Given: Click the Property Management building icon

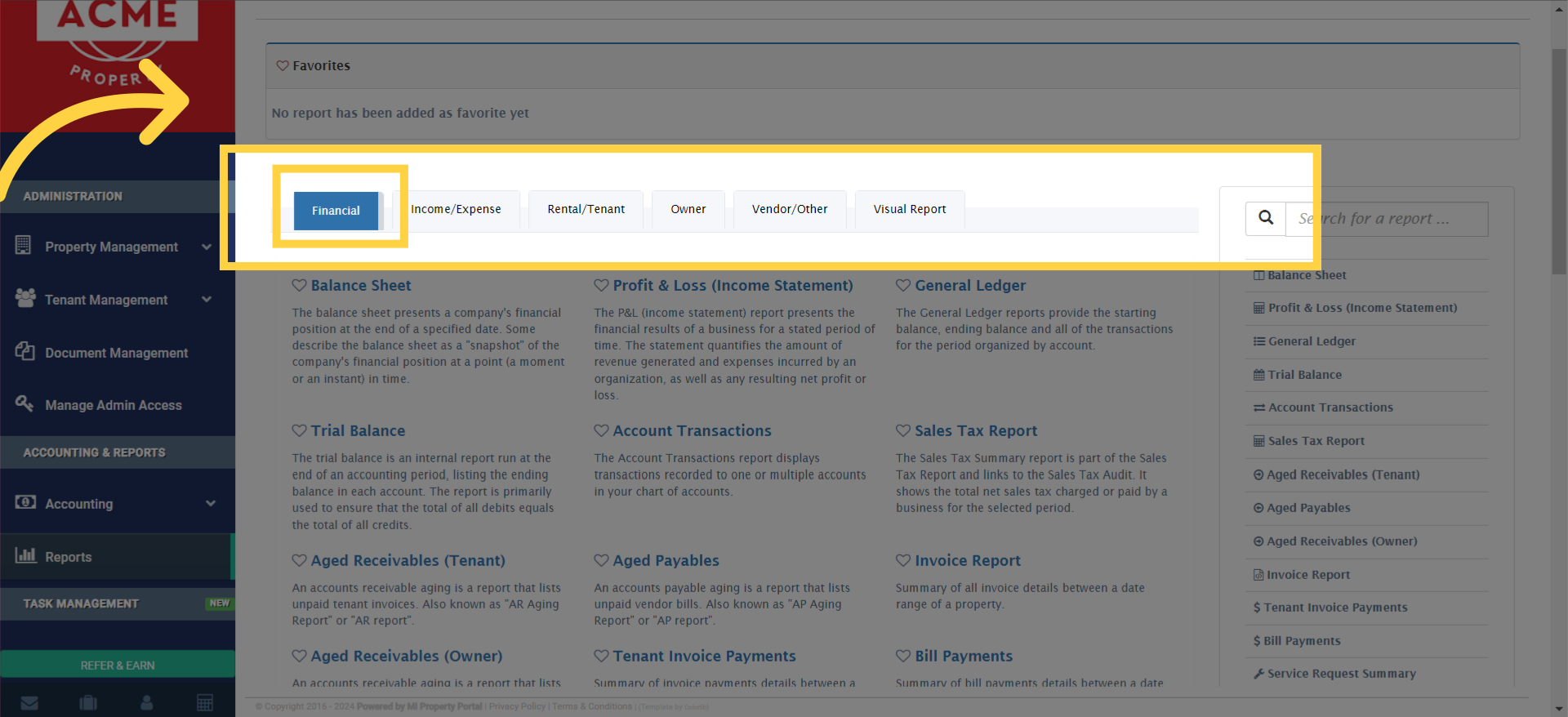Looking at the screenshot, I should (x=24, y=245).
